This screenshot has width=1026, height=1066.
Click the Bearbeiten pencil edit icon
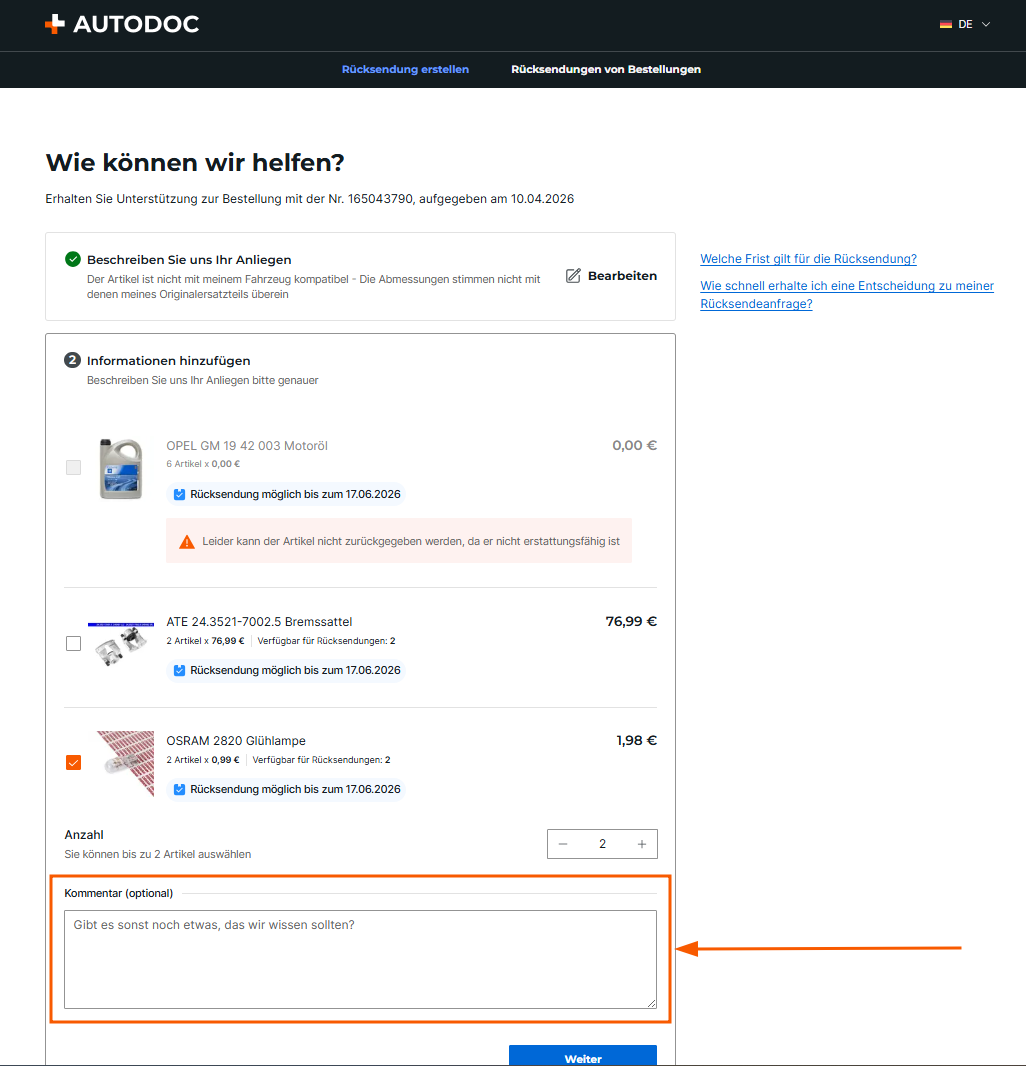[573, 275]
